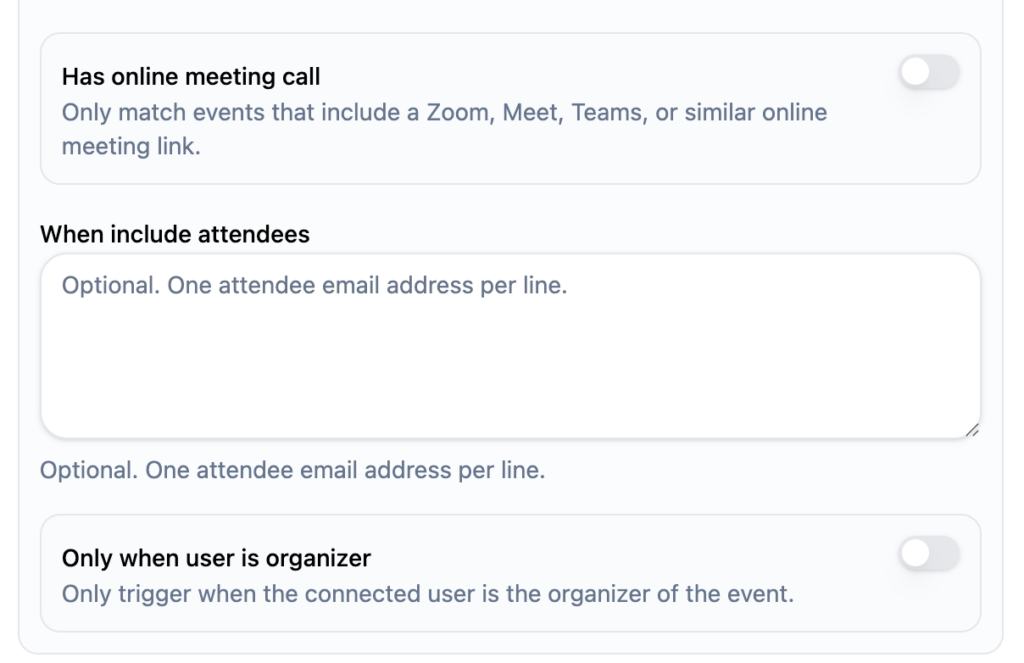Click the word "Zoom" in the description
The image size is (1024, 663).
(457, 112)
